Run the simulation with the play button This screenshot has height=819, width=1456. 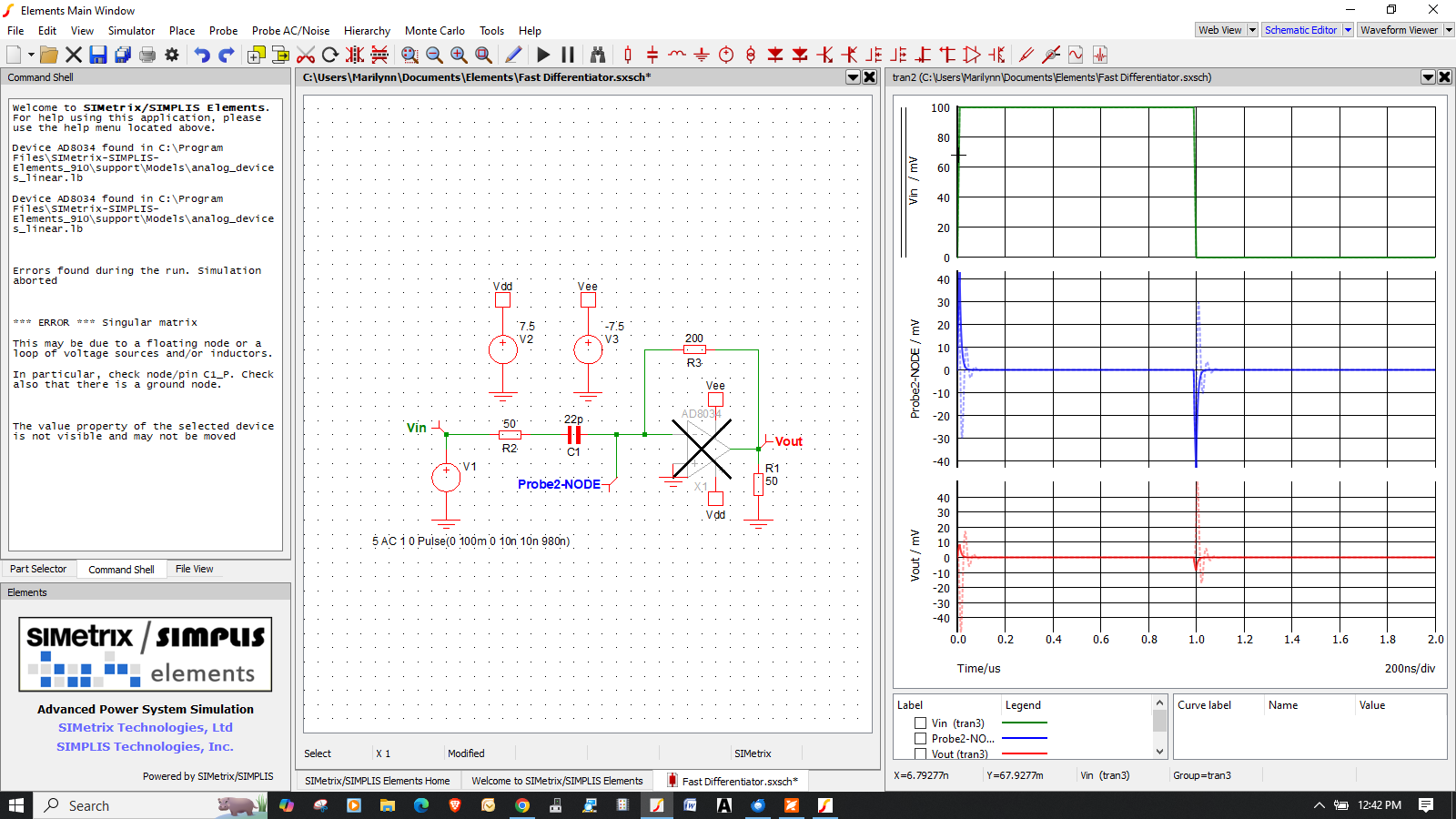(x=543, y=55)
